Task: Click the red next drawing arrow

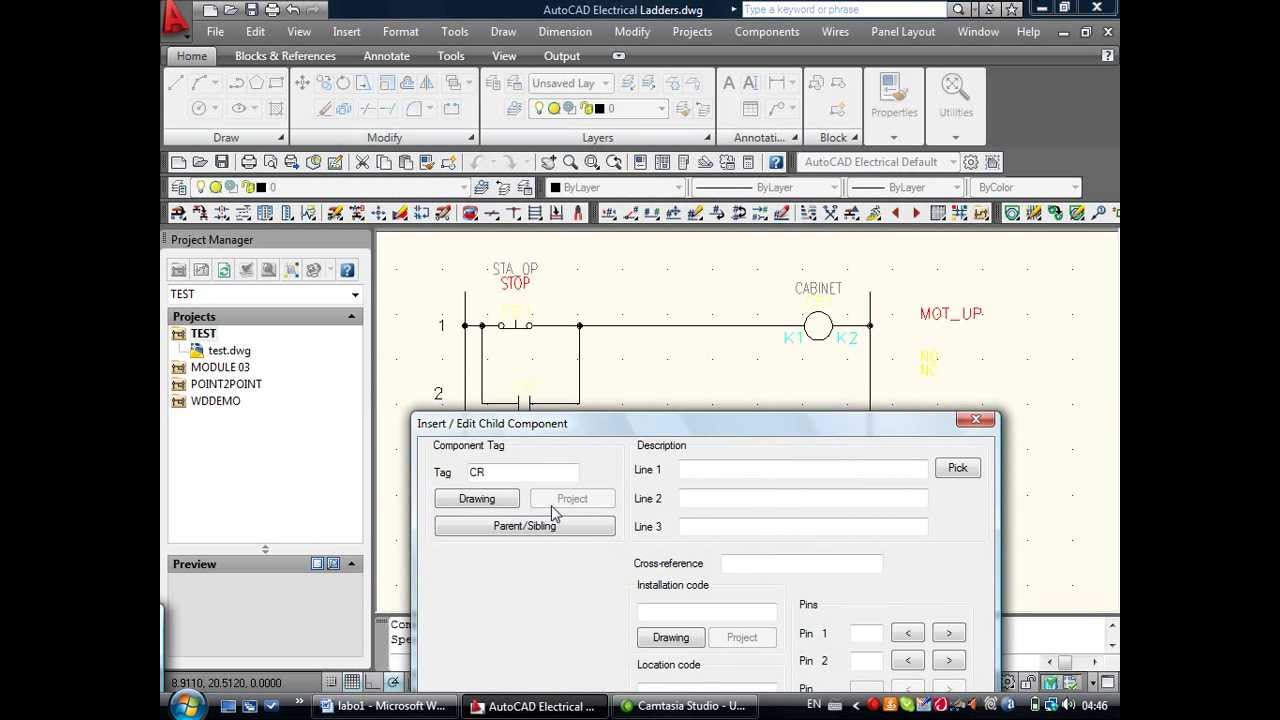Action: coord(916,213)
